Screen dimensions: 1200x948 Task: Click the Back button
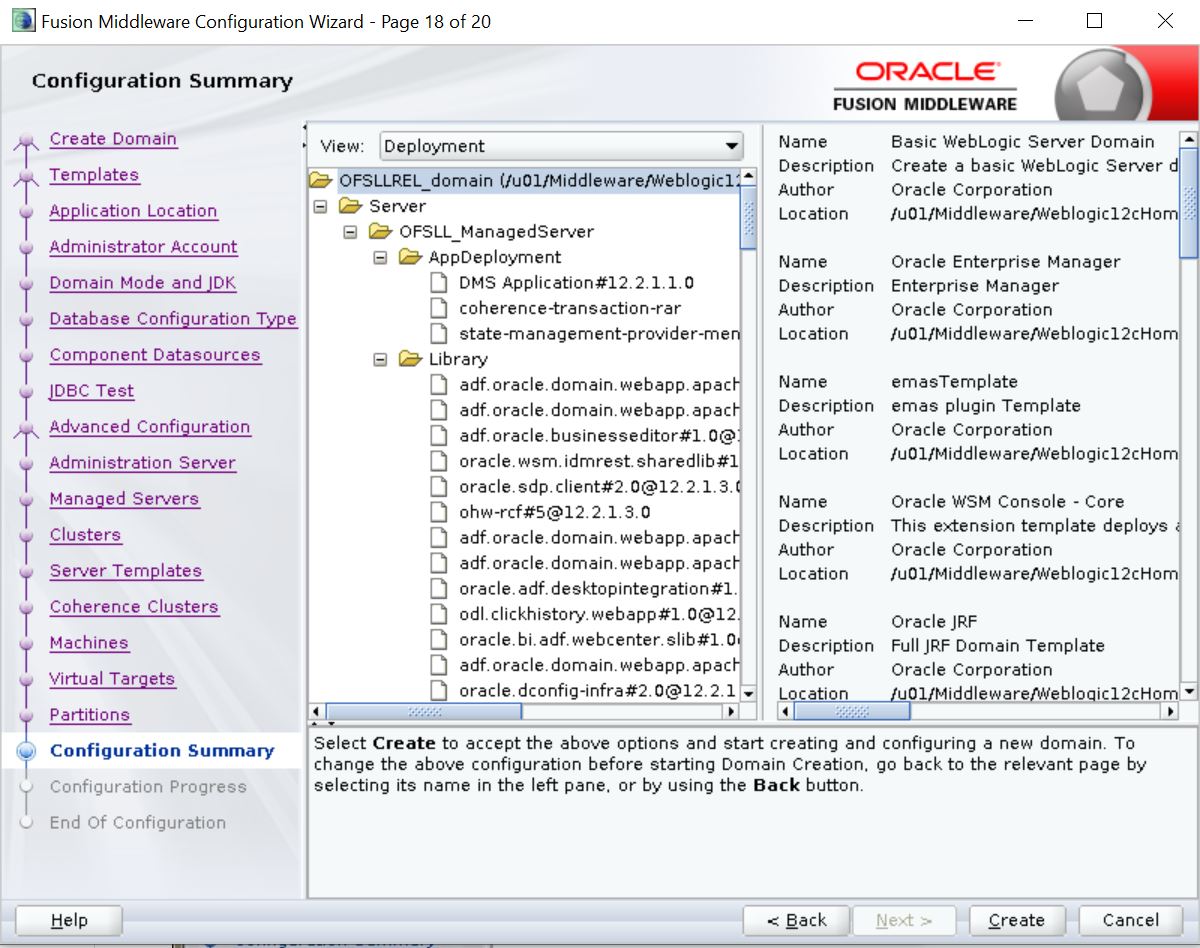click(x=797, y=921)
